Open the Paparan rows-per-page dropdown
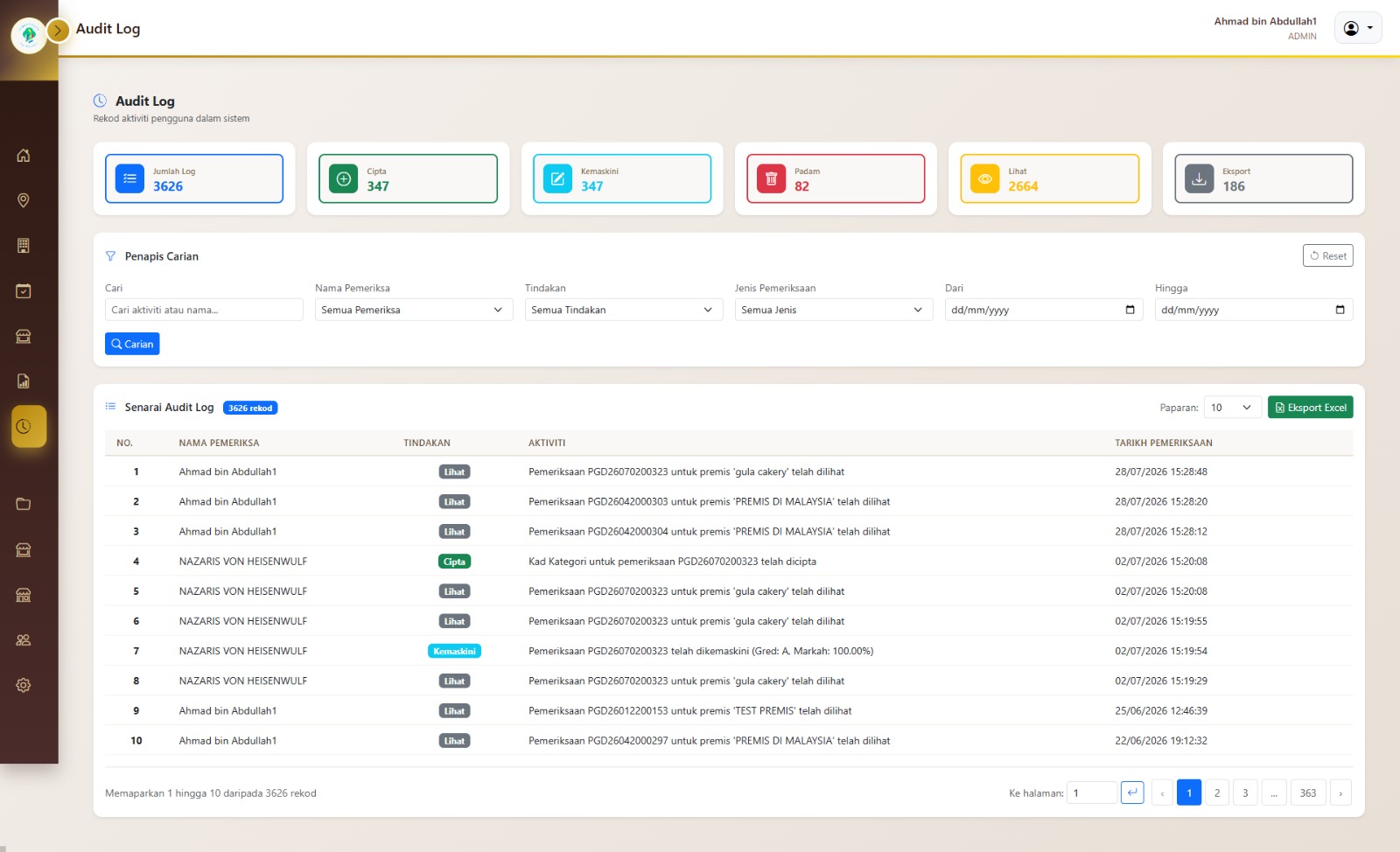This screenshot has height=852, width=1400. 1233,408
